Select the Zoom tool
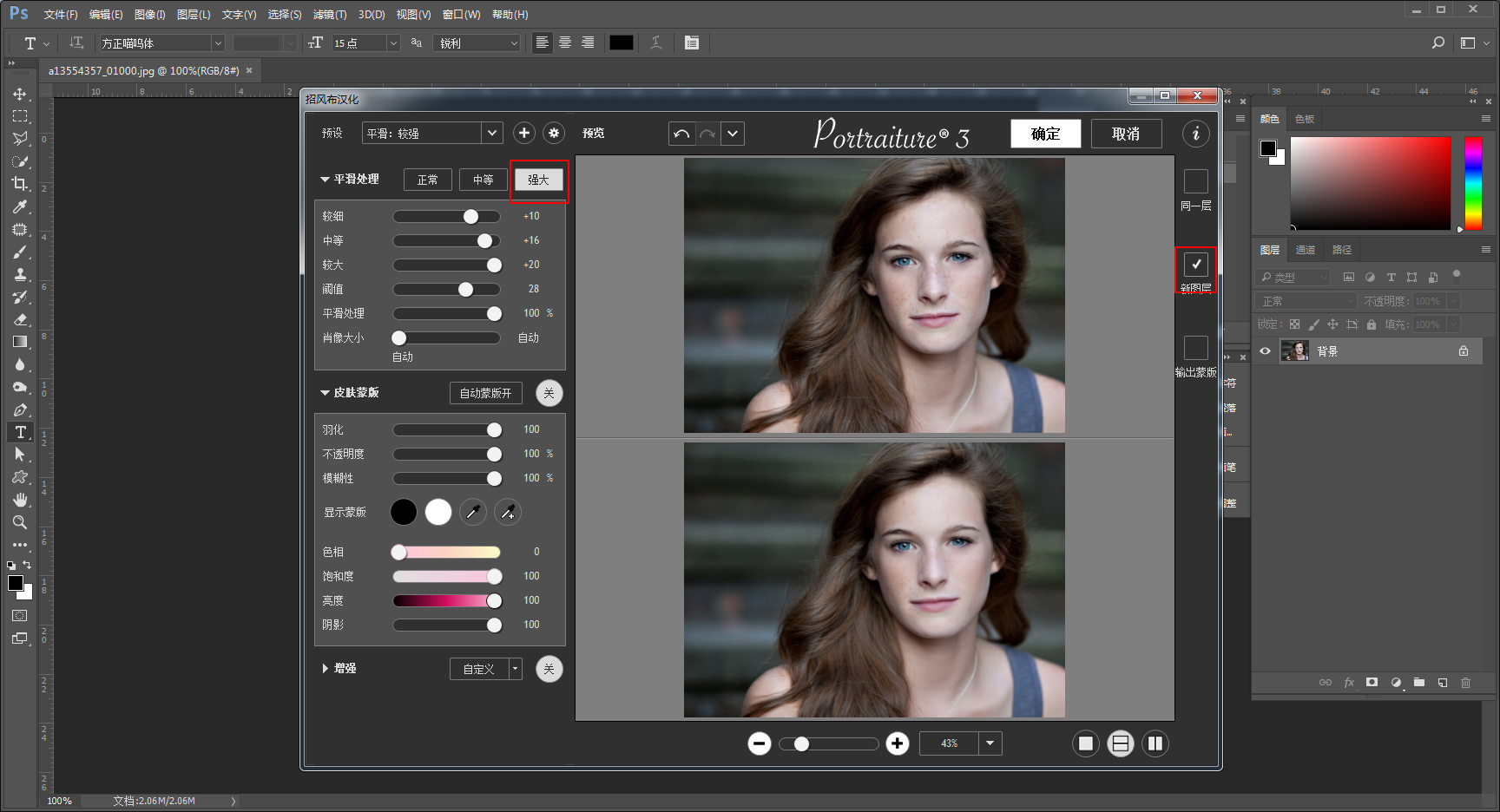This screenshot has width=1500, height=812. click(x=20, y=522)
